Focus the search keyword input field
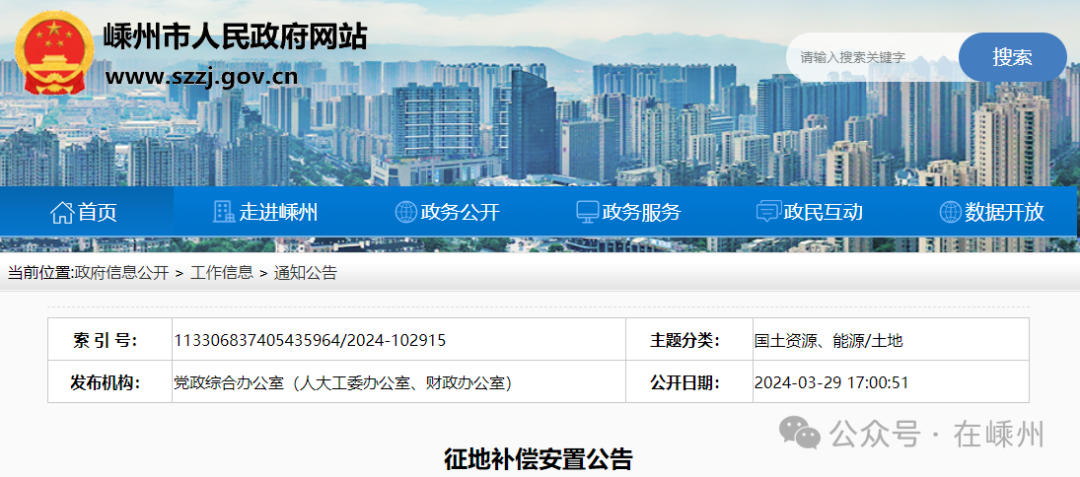The width and height of the screenshot is (1080, 477). (872, 58)
